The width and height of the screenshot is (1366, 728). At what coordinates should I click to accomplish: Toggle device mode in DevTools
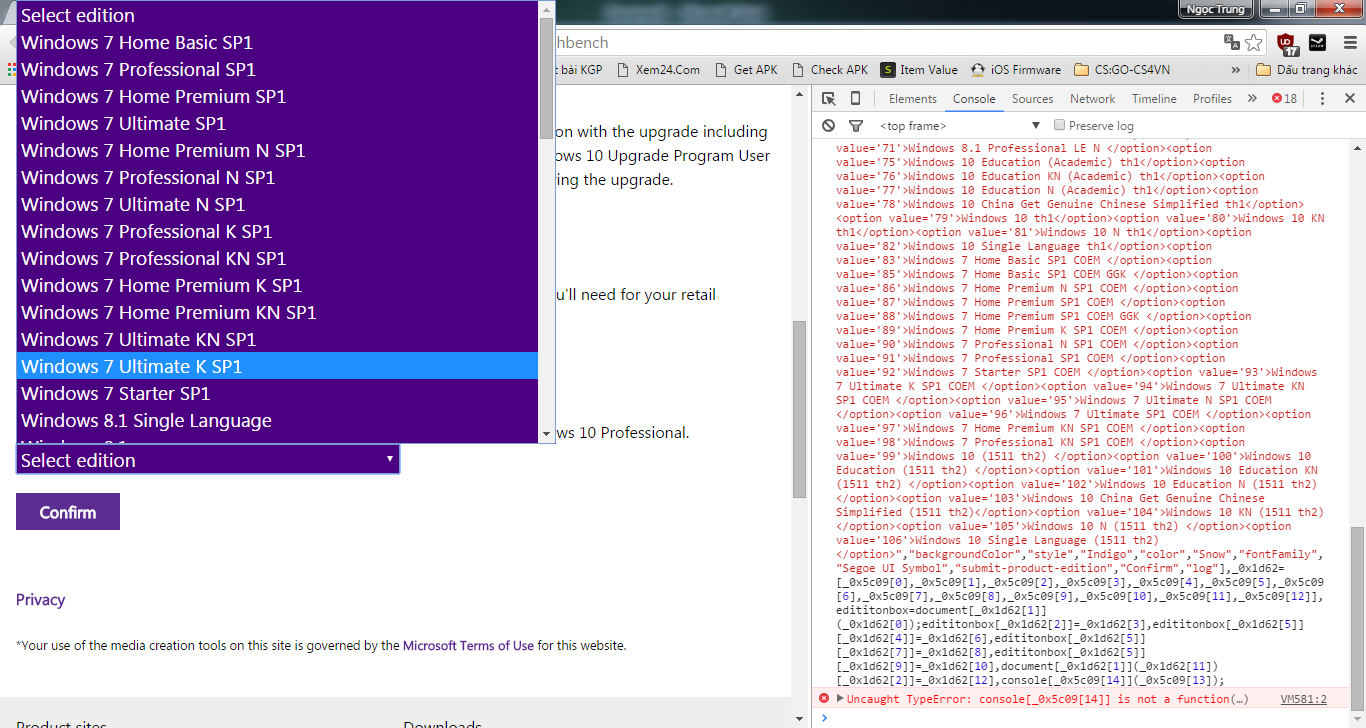click(855, 98)
